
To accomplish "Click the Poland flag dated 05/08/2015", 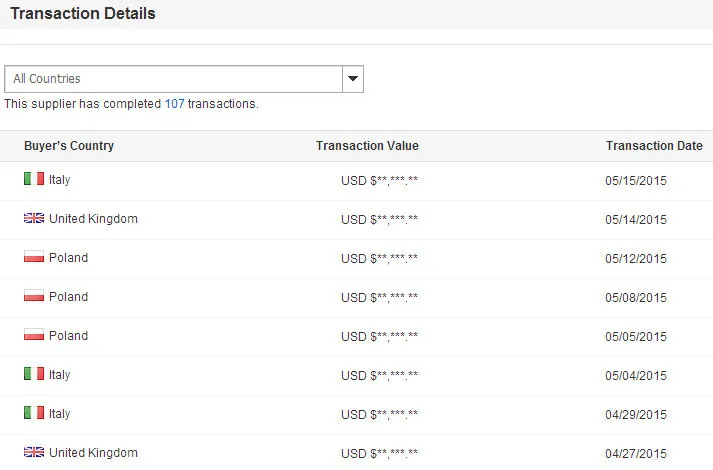I will click(x=34, y=297).
